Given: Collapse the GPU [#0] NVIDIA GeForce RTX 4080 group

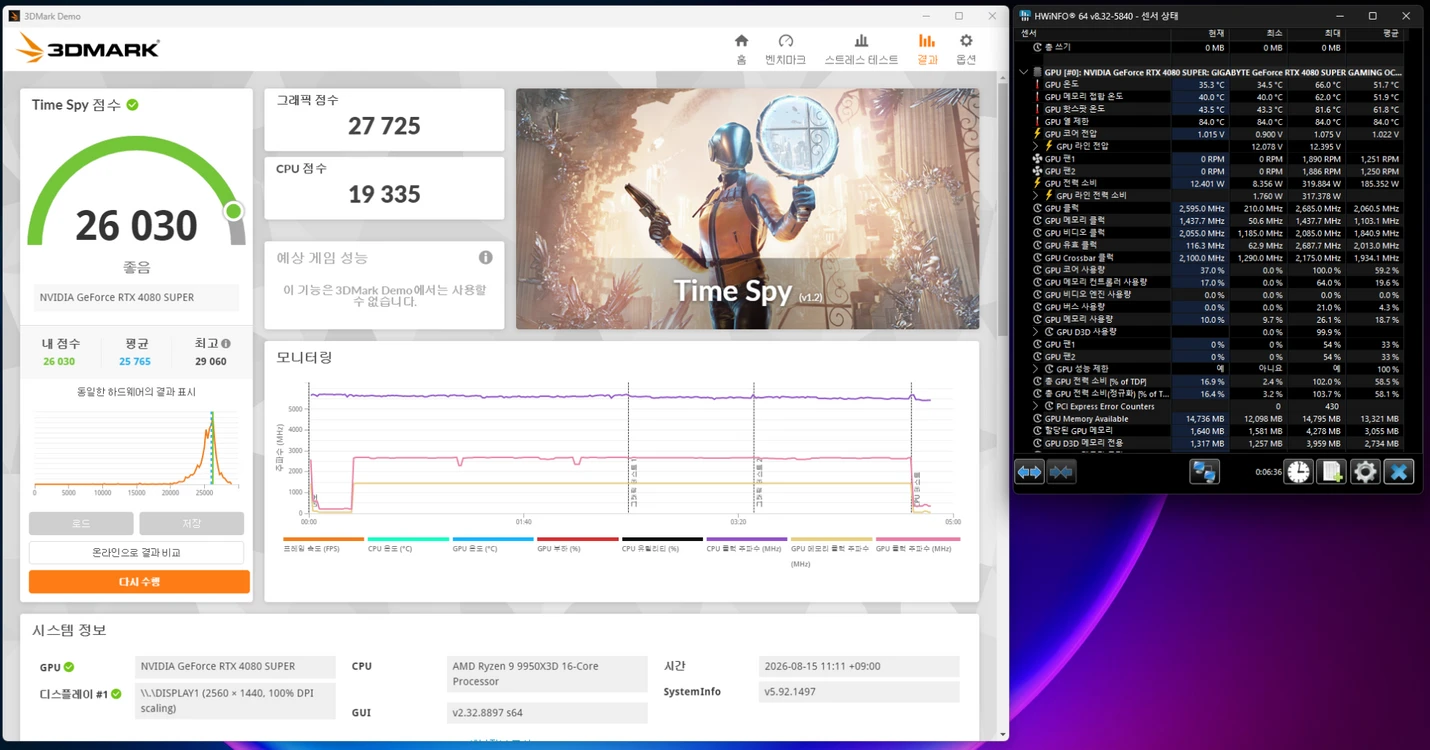Looking at the screenshot, I should [x=1023, y=72].
